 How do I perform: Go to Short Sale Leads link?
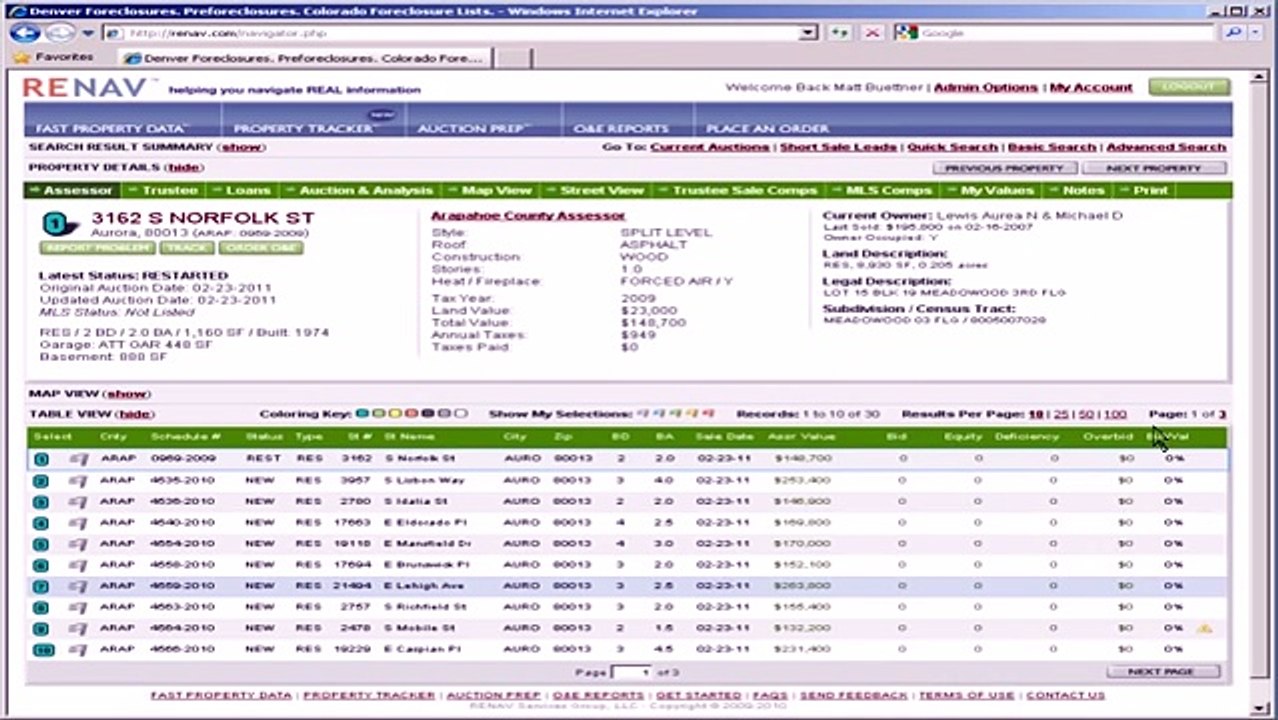pos(838,147)
